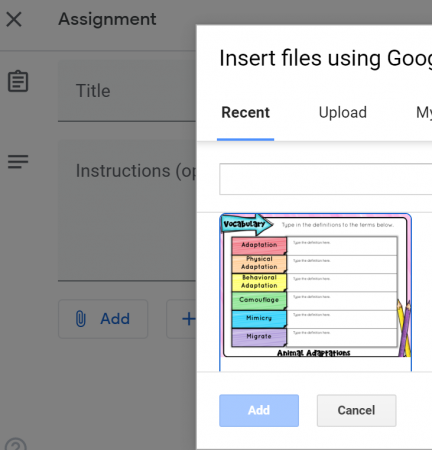Select the Animal Adaptations vocabulary file thumbnail

point(315,292)
